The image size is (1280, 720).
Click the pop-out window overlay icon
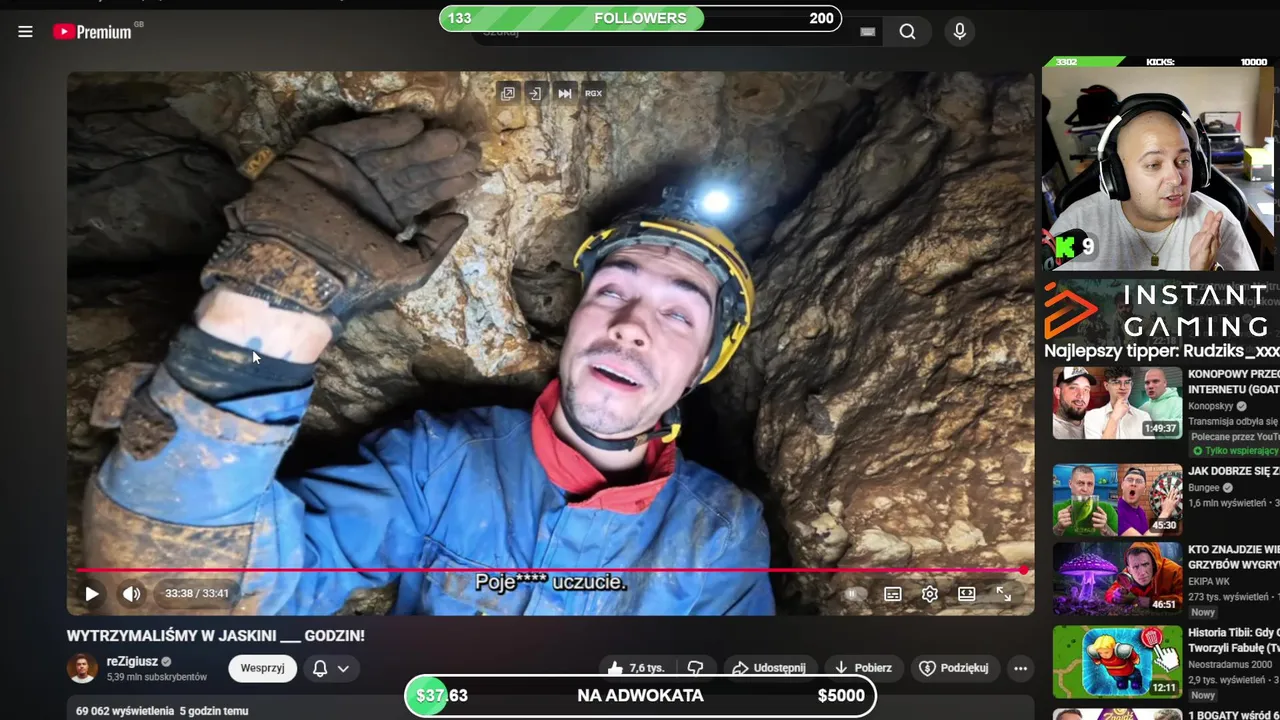(x=508, y=93)
